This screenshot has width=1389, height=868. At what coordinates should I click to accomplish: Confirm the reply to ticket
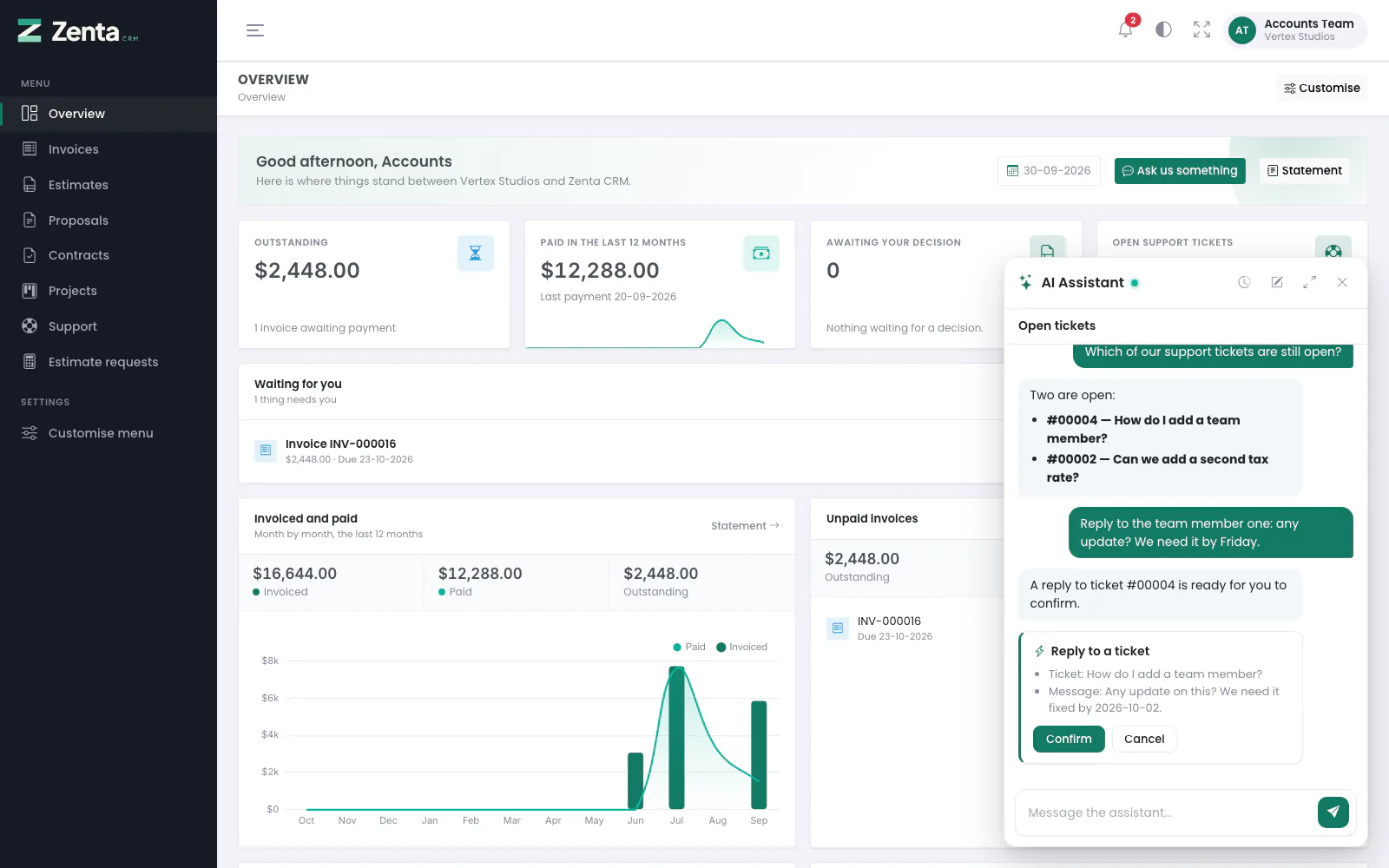coord(1069,739)
